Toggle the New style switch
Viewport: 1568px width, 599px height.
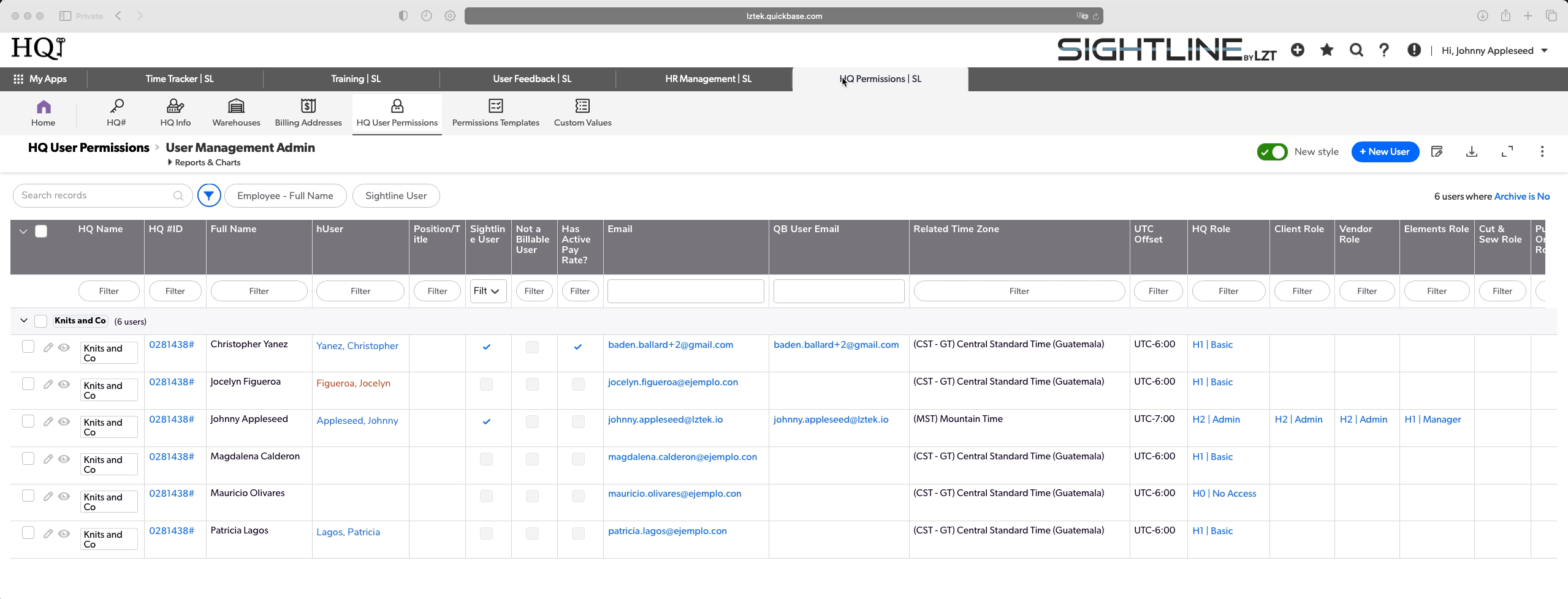pyautogui.click(x=1272, y=152)
